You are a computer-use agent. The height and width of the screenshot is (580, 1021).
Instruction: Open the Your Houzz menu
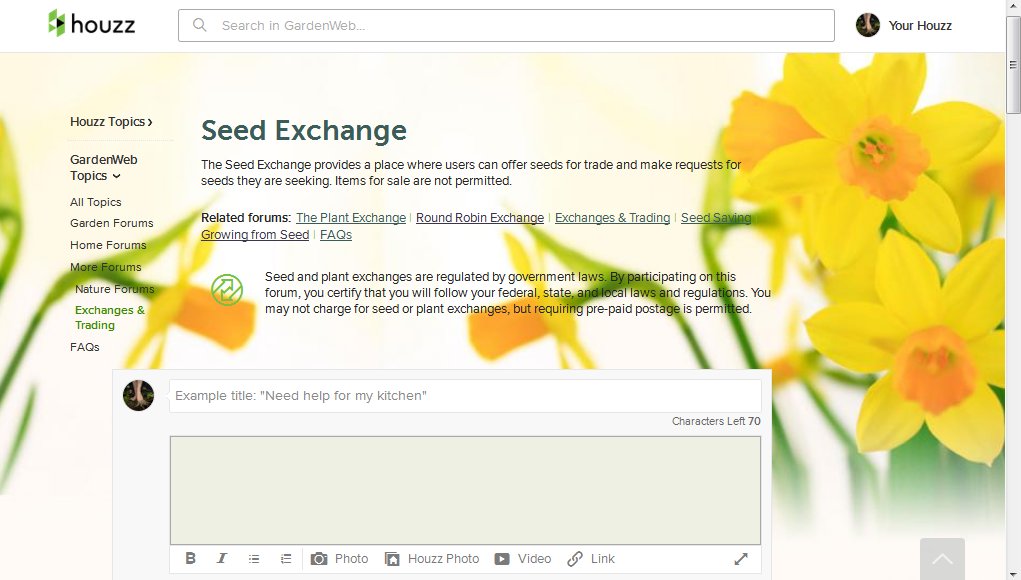pos(919,25)
